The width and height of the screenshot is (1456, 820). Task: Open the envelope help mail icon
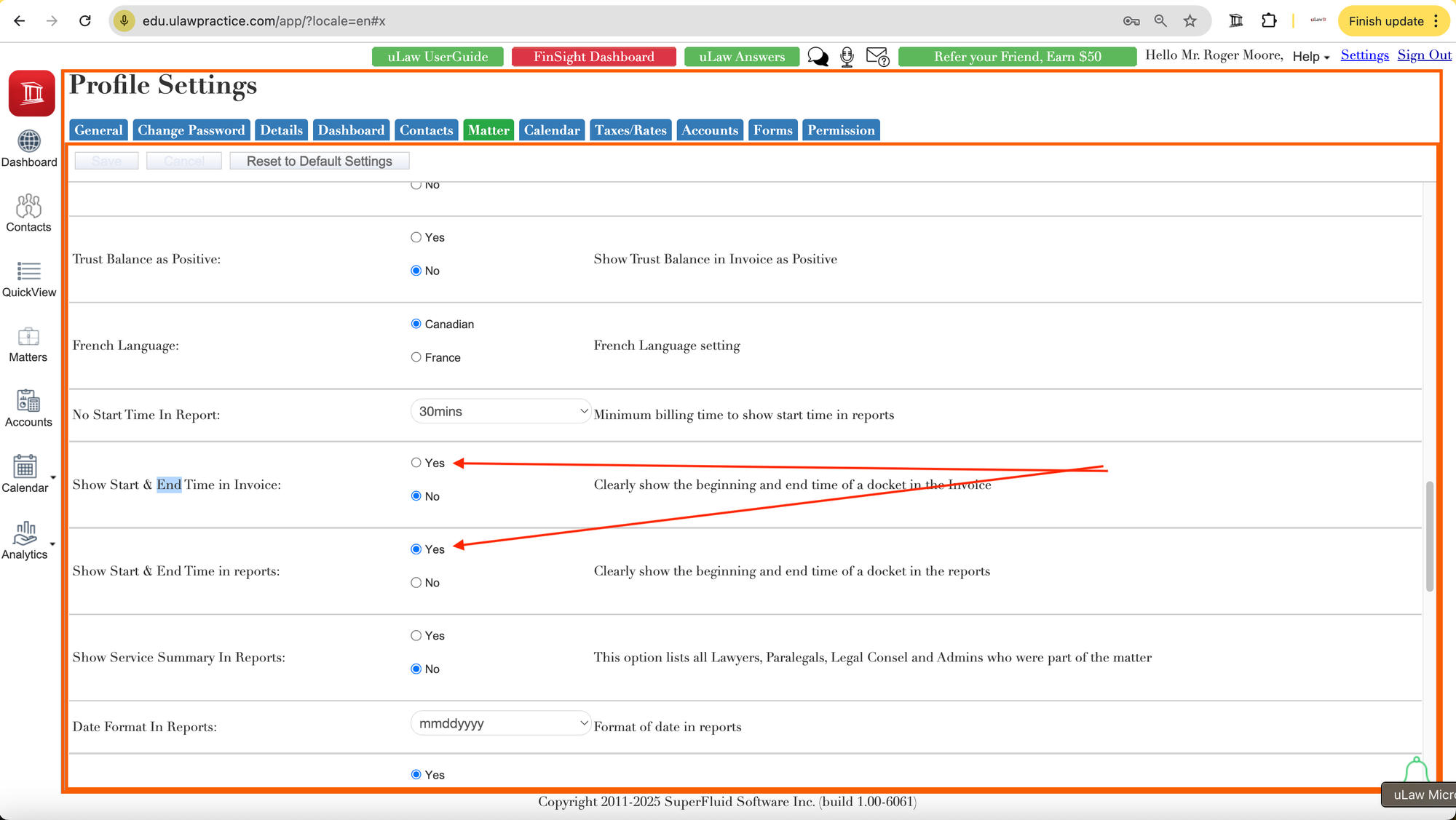877,57
